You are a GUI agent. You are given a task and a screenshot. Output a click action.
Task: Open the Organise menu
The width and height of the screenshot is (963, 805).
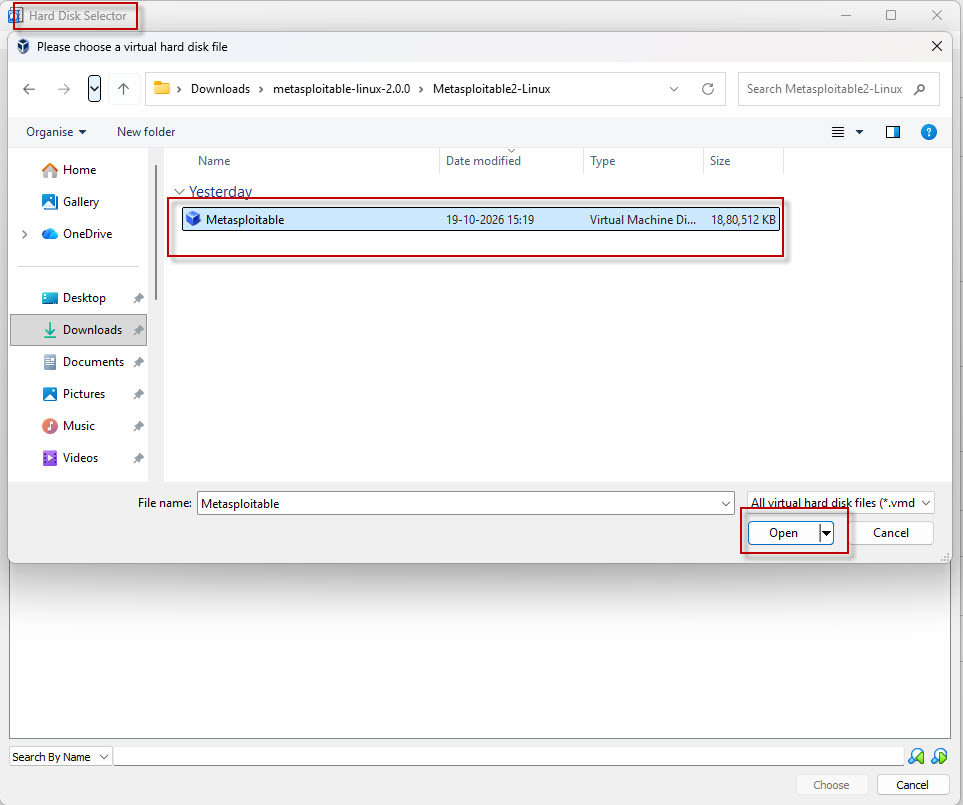(x=56, y=132)
